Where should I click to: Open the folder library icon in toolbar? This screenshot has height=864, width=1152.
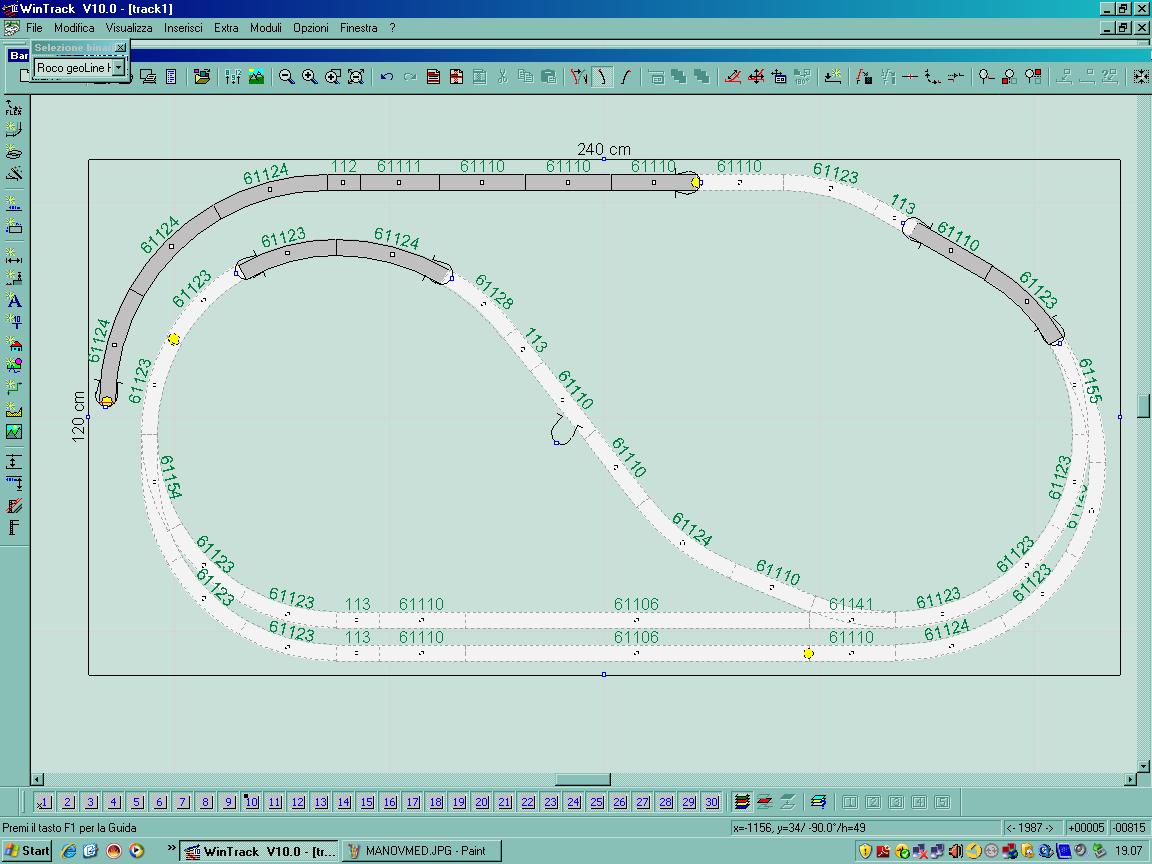[x=201, y=76]
